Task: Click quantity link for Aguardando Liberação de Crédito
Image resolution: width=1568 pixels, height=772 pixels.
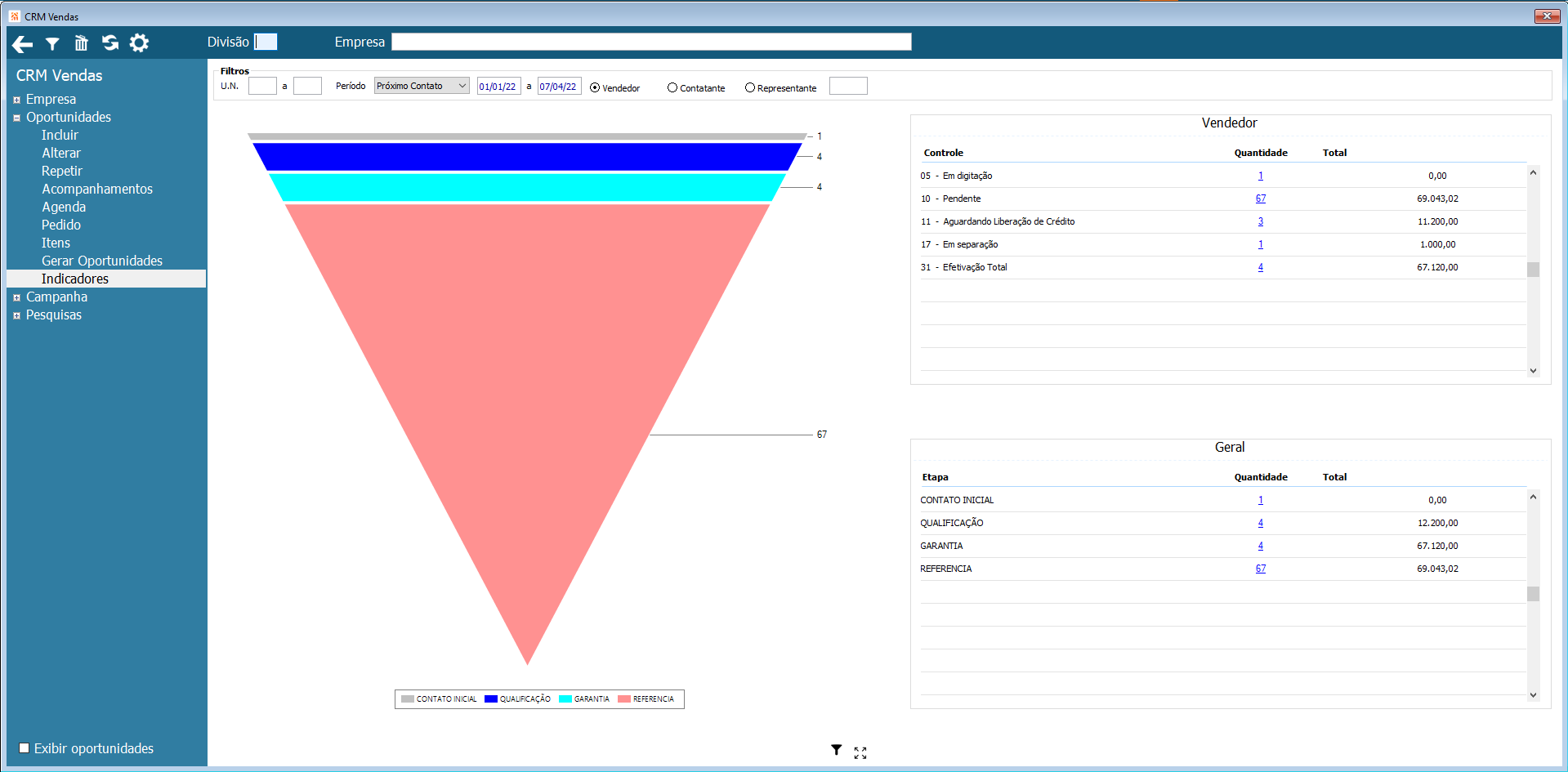Action: pyautogui.click(x=1261, y=221)
